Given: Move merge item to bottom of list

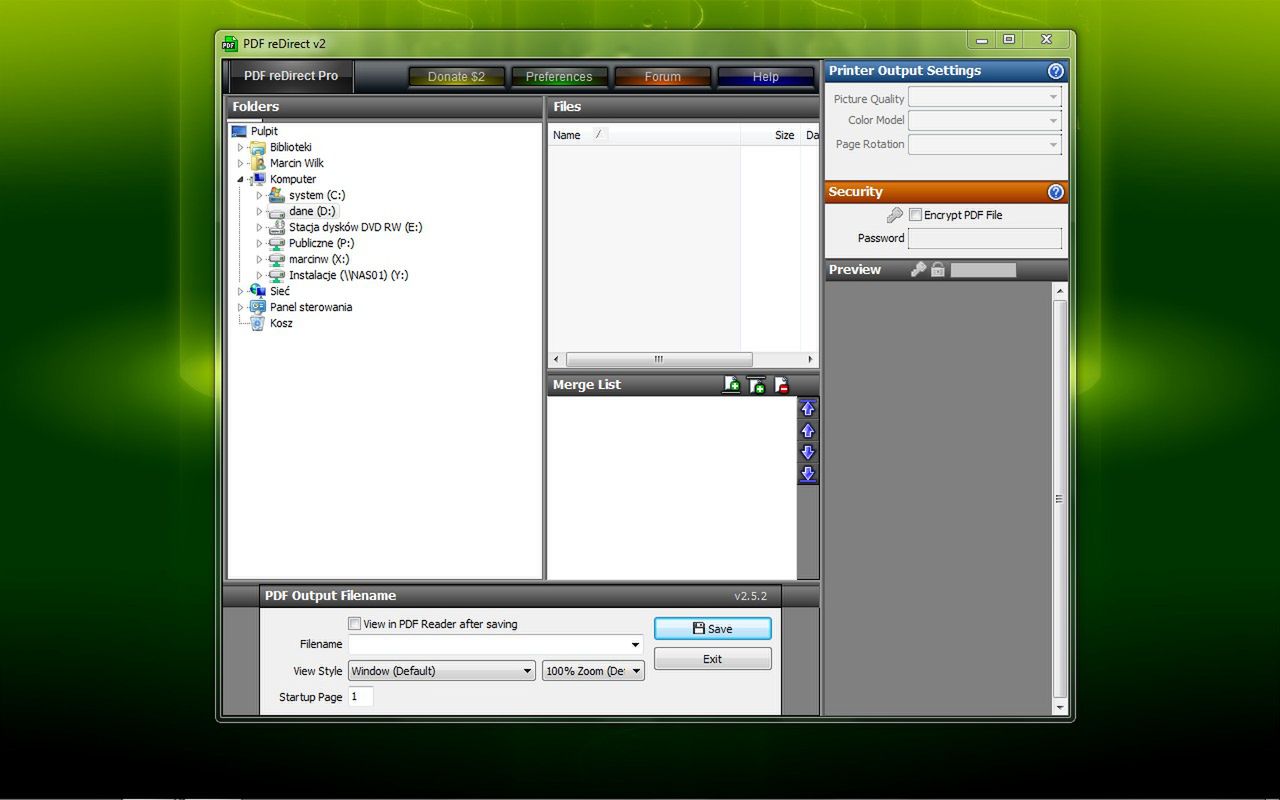Looking at the screenshot, I should [x=808, y=474].
